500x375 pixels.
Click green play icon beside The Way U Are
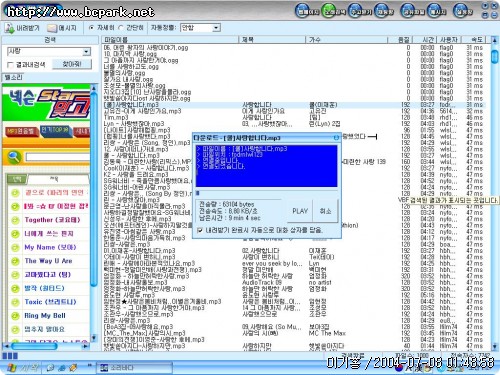click(x=15, y=261)
